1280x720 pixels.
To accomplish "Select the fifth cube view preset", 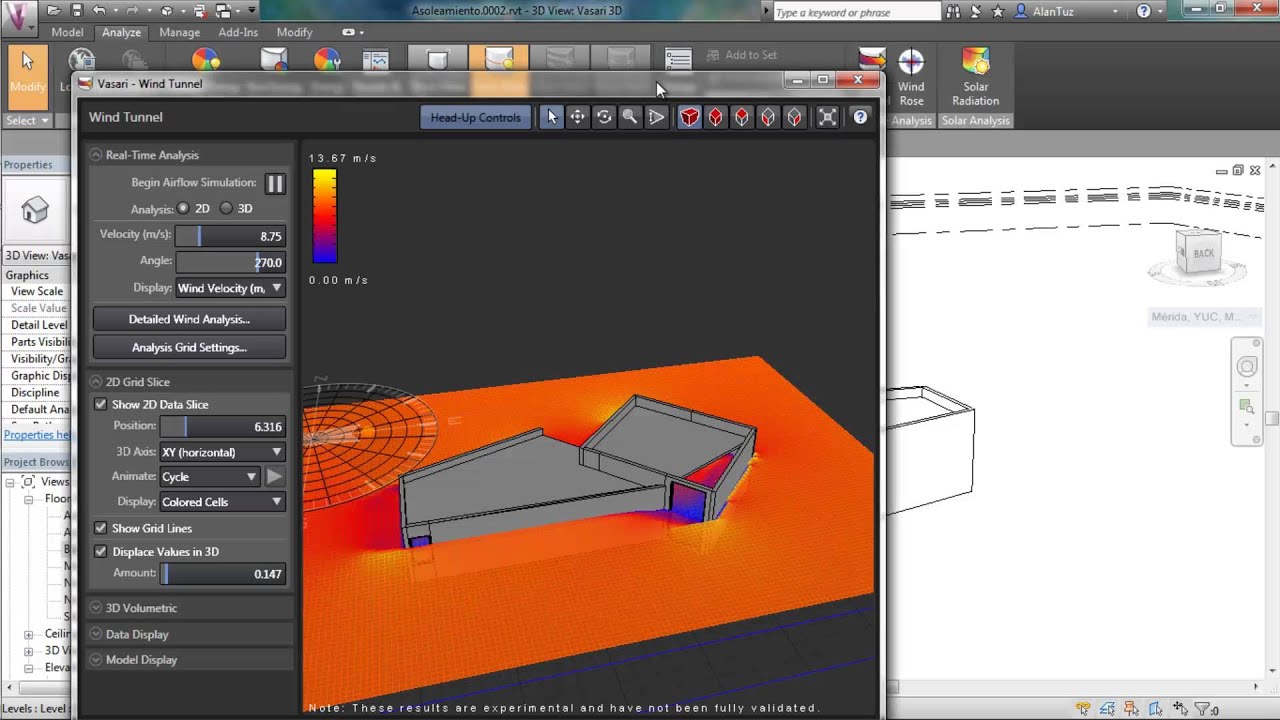I will pyautogui.click(x=794, y=117).
